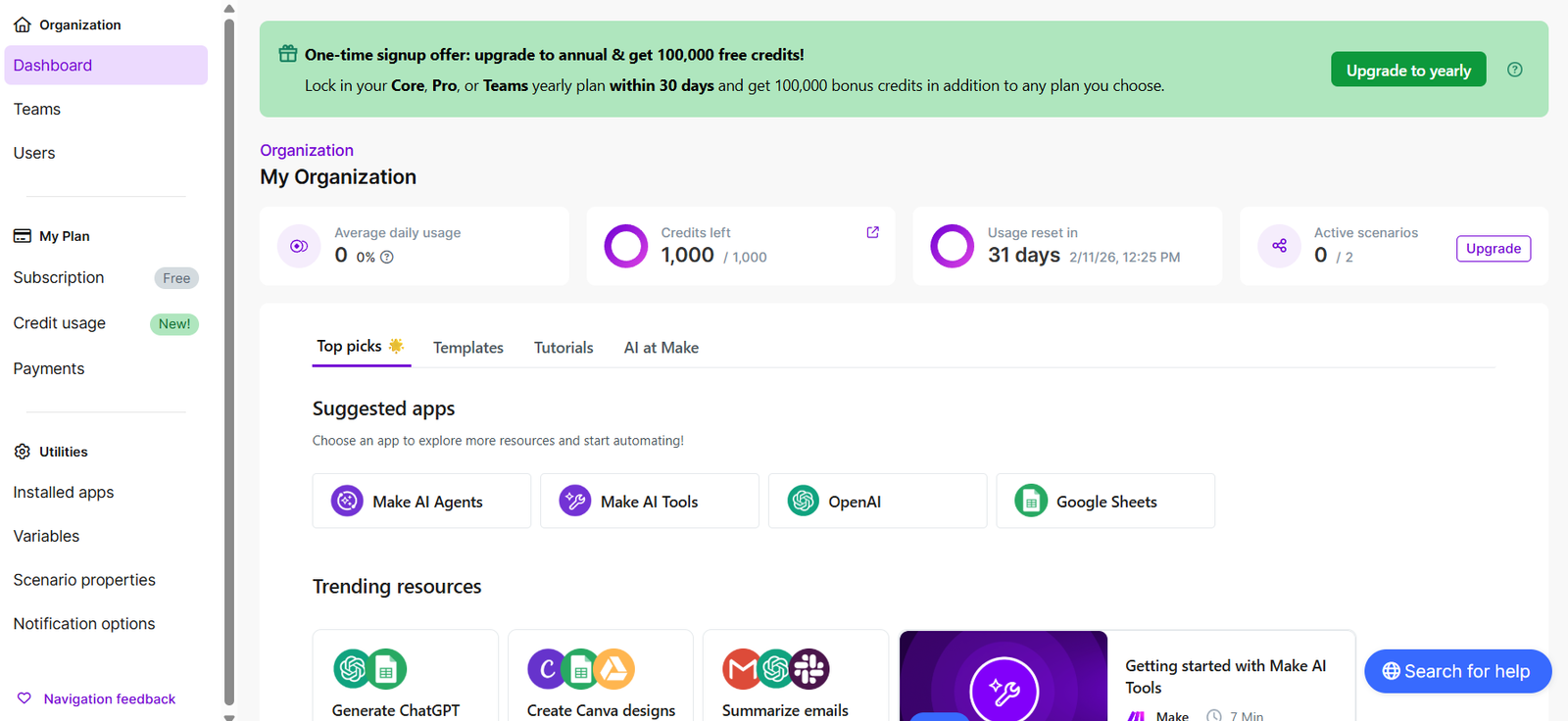Click the OpenAI logo icon

coord(804,501)
